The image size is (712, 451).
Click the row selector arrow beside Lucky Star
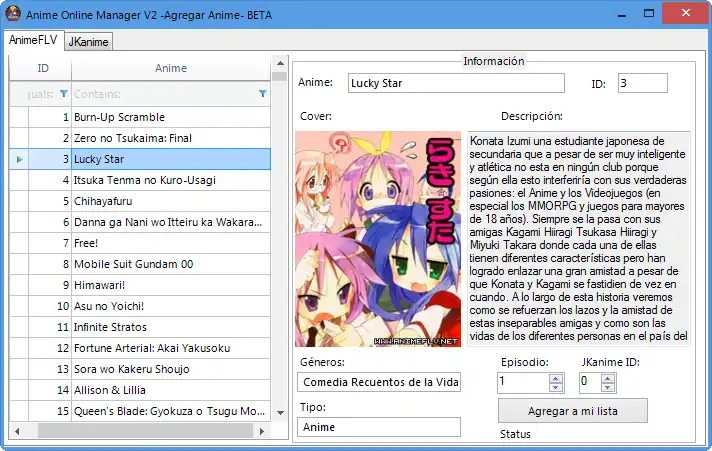[19, 159]
